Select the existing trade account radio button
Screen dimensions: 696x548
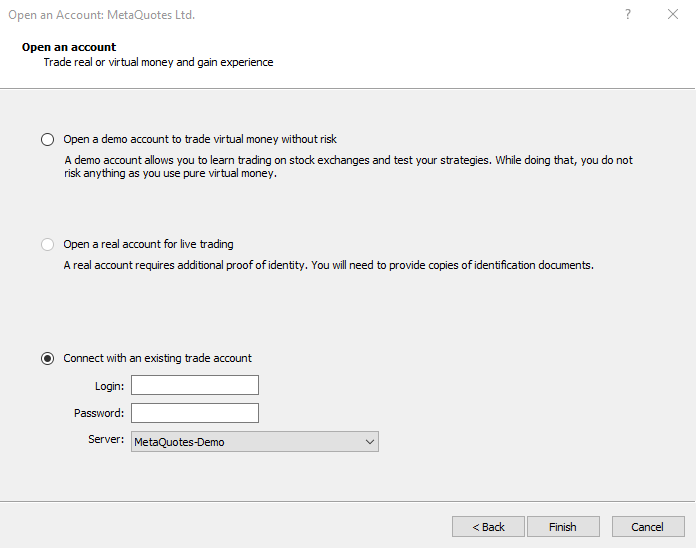tap(47, 358)
